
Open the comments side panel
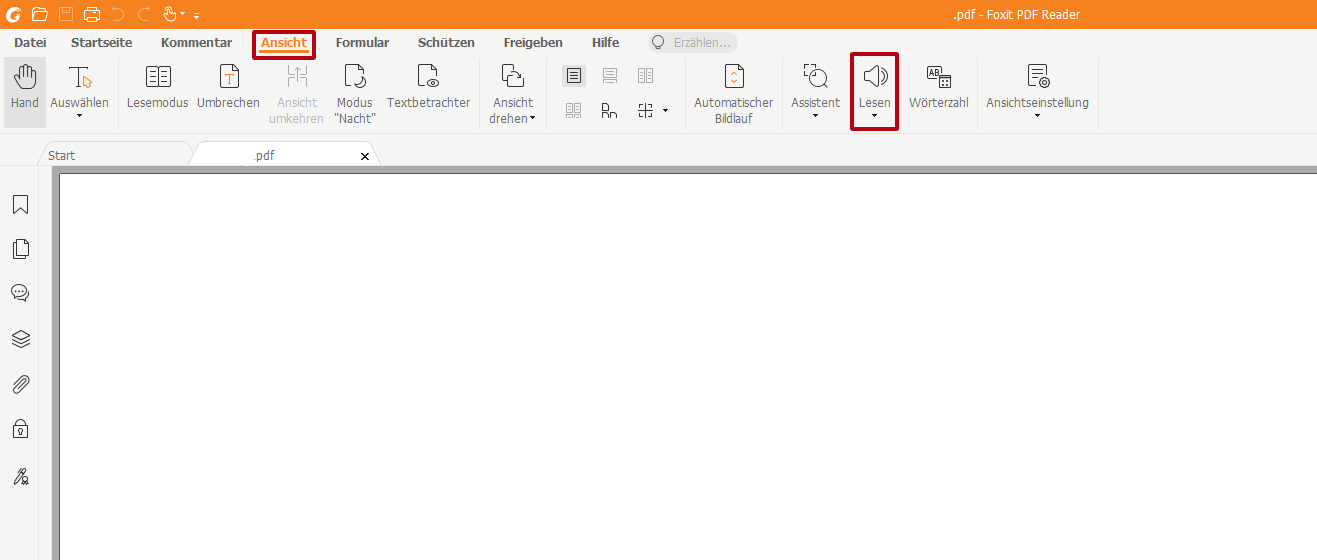(x=20, y=293)
